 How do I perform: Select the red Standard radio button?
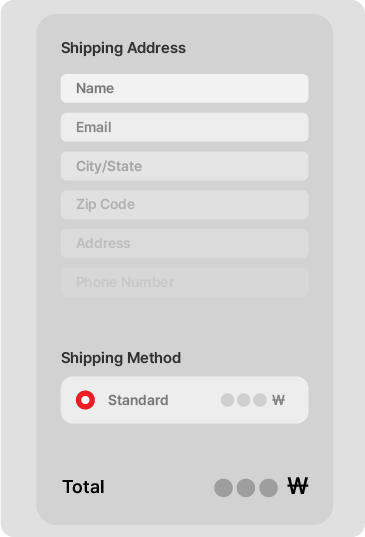coord(85,400)
